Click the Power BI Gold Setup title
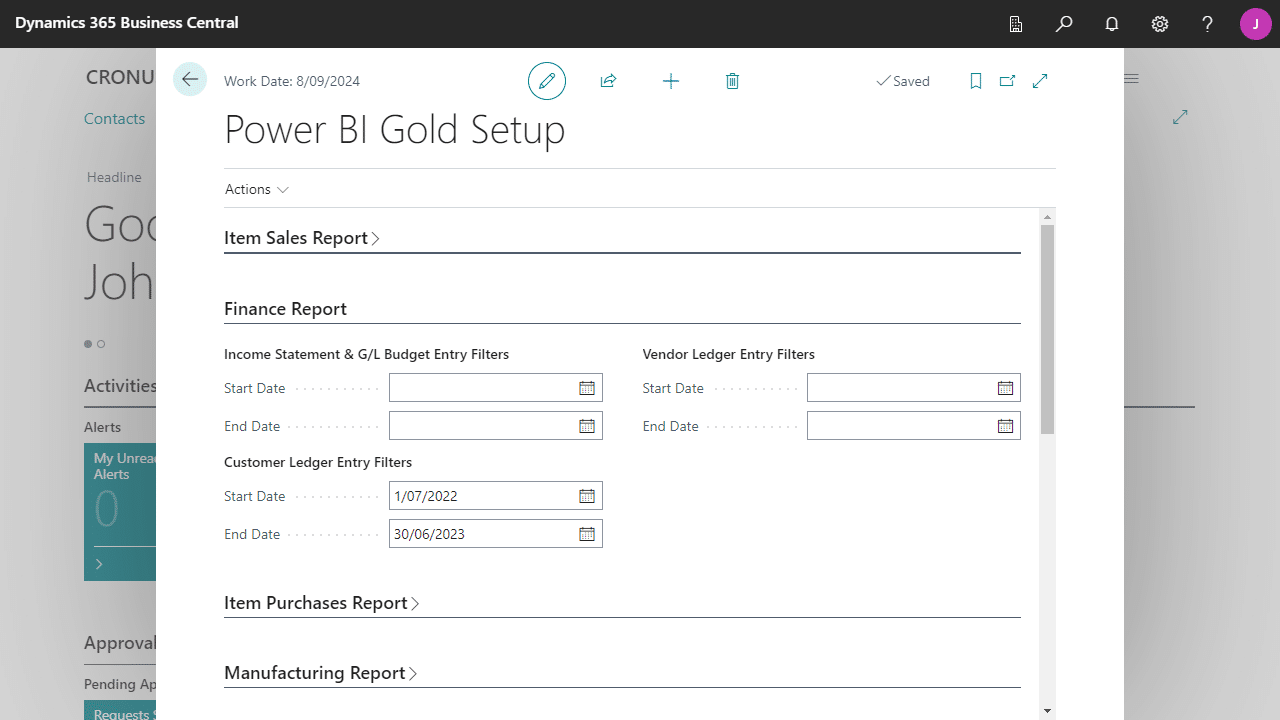The width and height of the screenshot is (1280, 720). coord(394,130)
